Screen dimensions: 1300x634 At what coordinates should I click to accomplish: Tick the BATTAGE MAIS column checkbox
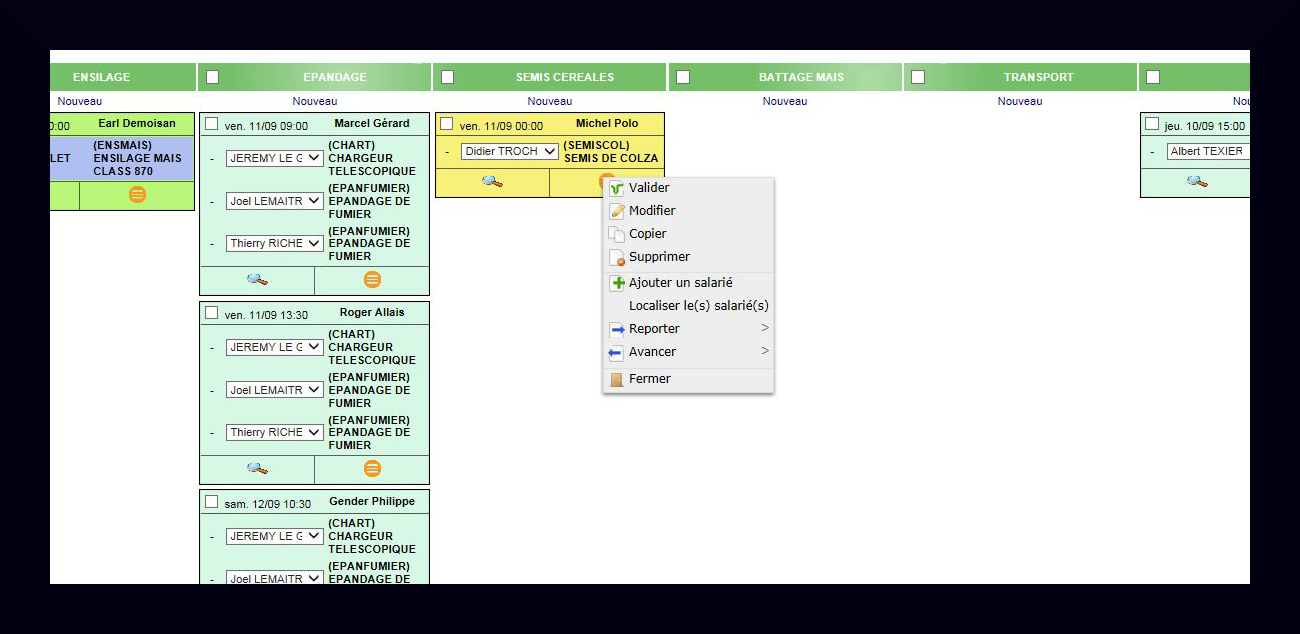pos(683,77)
